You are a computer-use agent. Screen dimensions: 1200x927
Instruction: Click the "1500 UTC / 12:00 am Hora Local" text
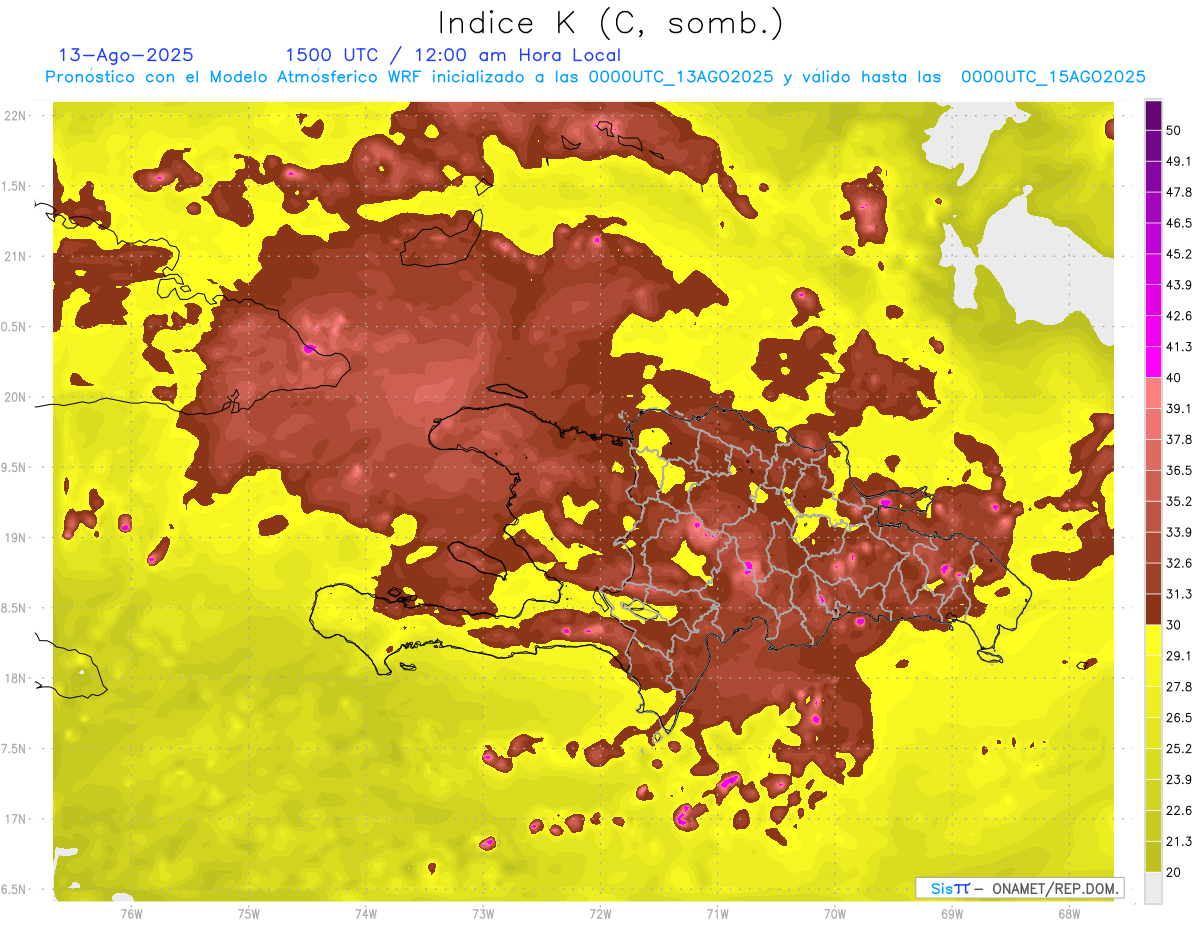[x=453, y=55]
